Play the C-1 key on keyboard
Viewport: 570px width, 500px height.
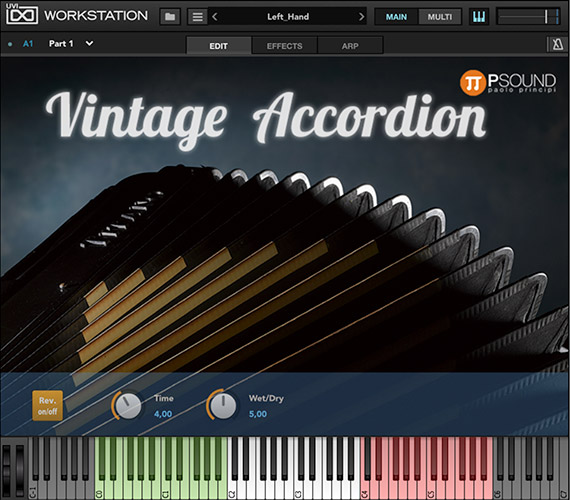33,489
